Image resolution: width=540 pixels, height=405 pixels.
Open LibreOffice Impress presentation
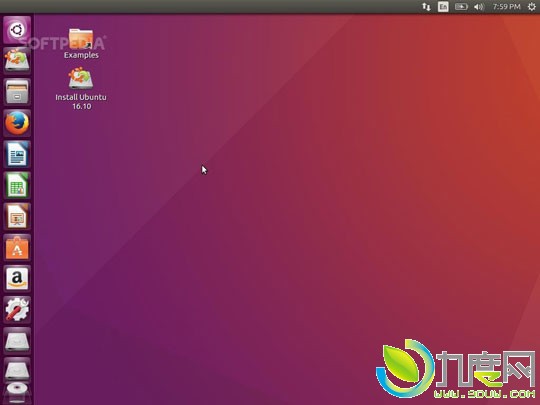click(17, 216)
